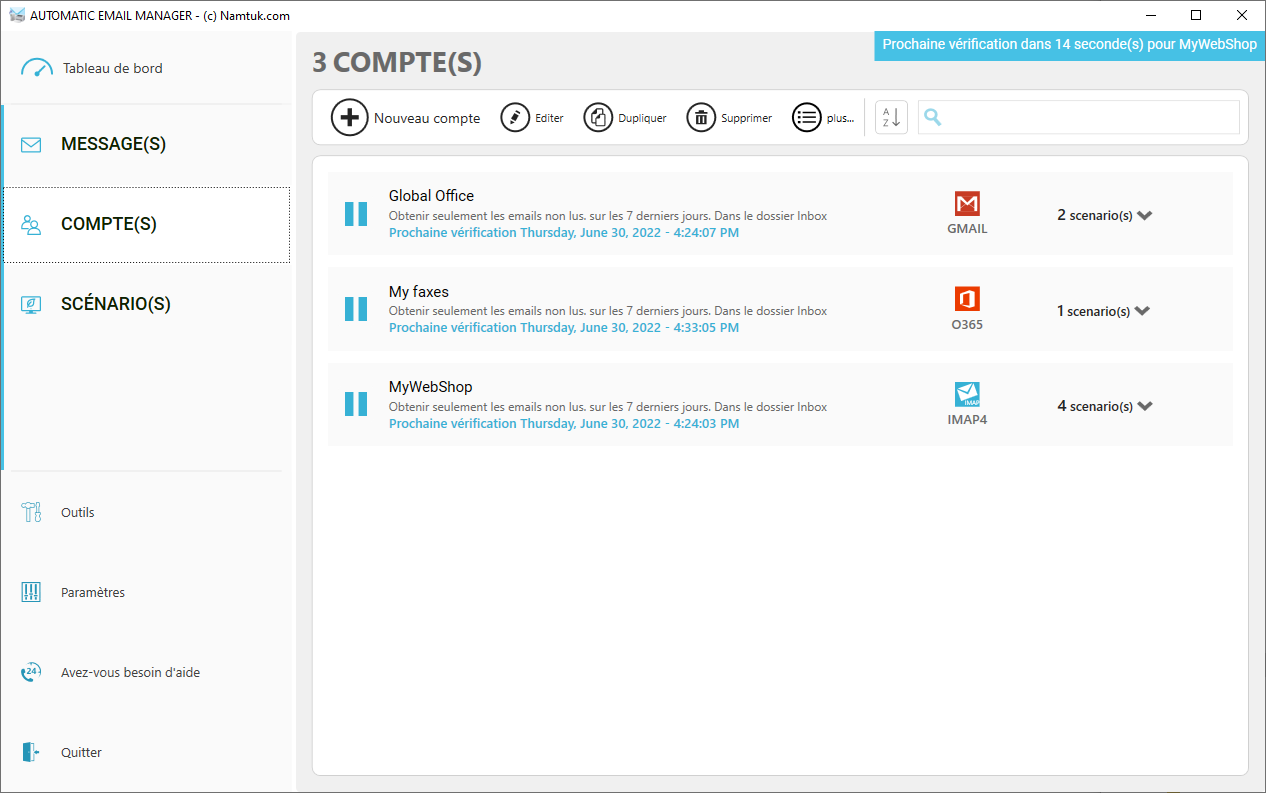Pause the MyWebShop account
The height and width of the screenshot is (793, 1266).
pyautogui.click(x=356, y=404)
